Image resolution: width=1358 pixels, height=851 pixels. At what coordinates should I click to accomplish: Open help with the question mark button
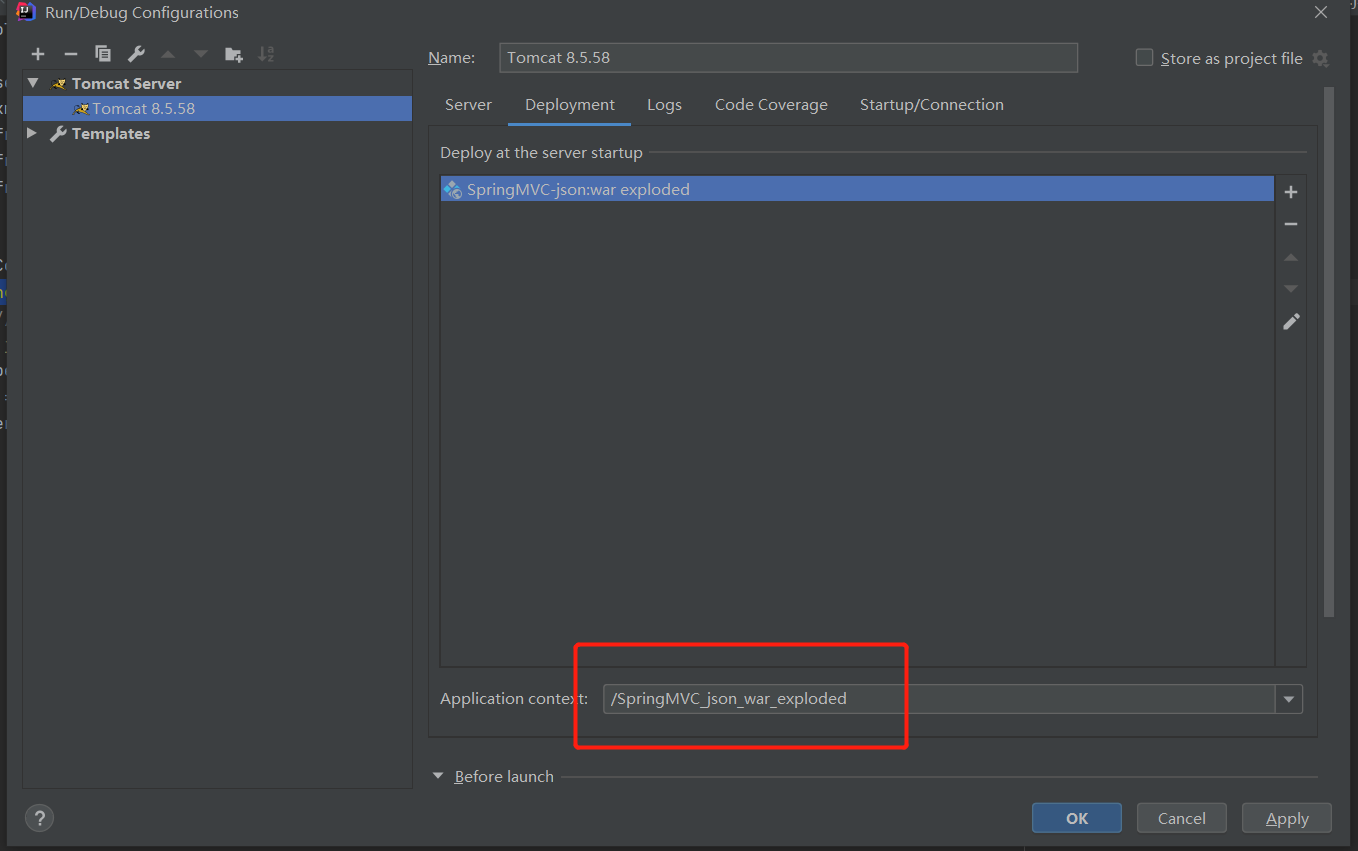(39, 818)
